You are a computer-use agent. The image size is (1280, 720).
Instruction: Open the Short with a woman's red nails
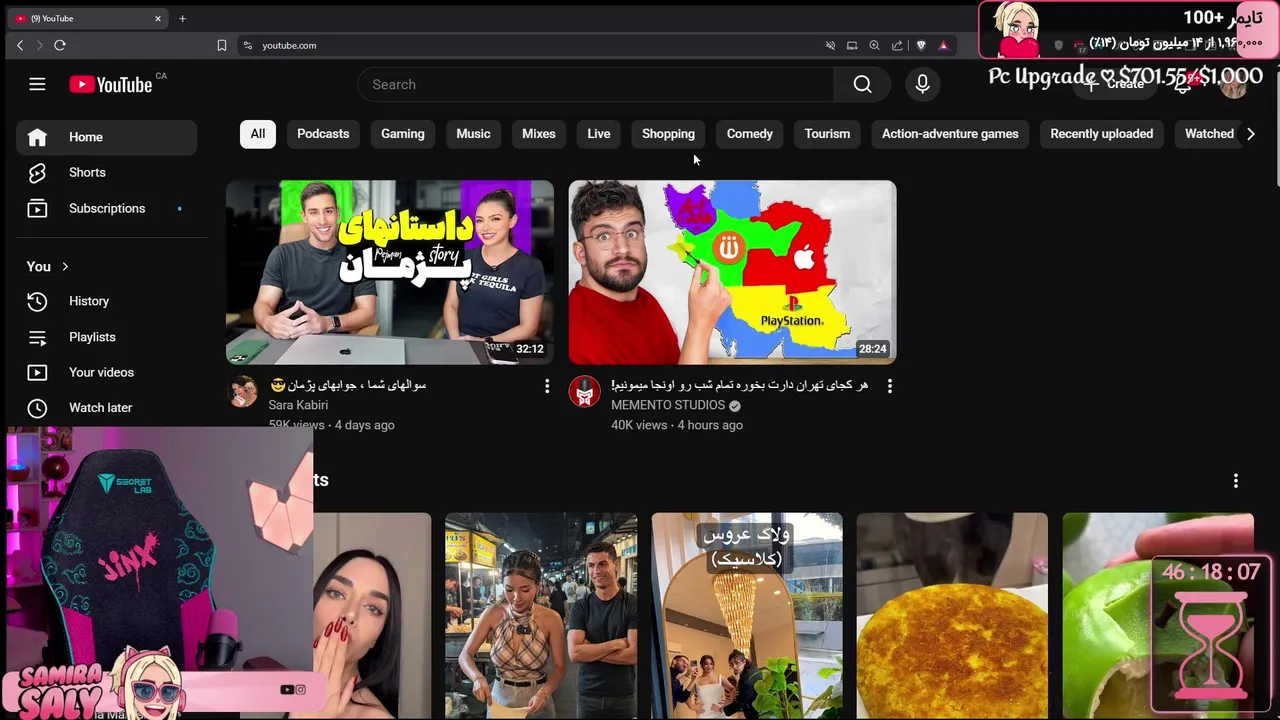point(372,616)
